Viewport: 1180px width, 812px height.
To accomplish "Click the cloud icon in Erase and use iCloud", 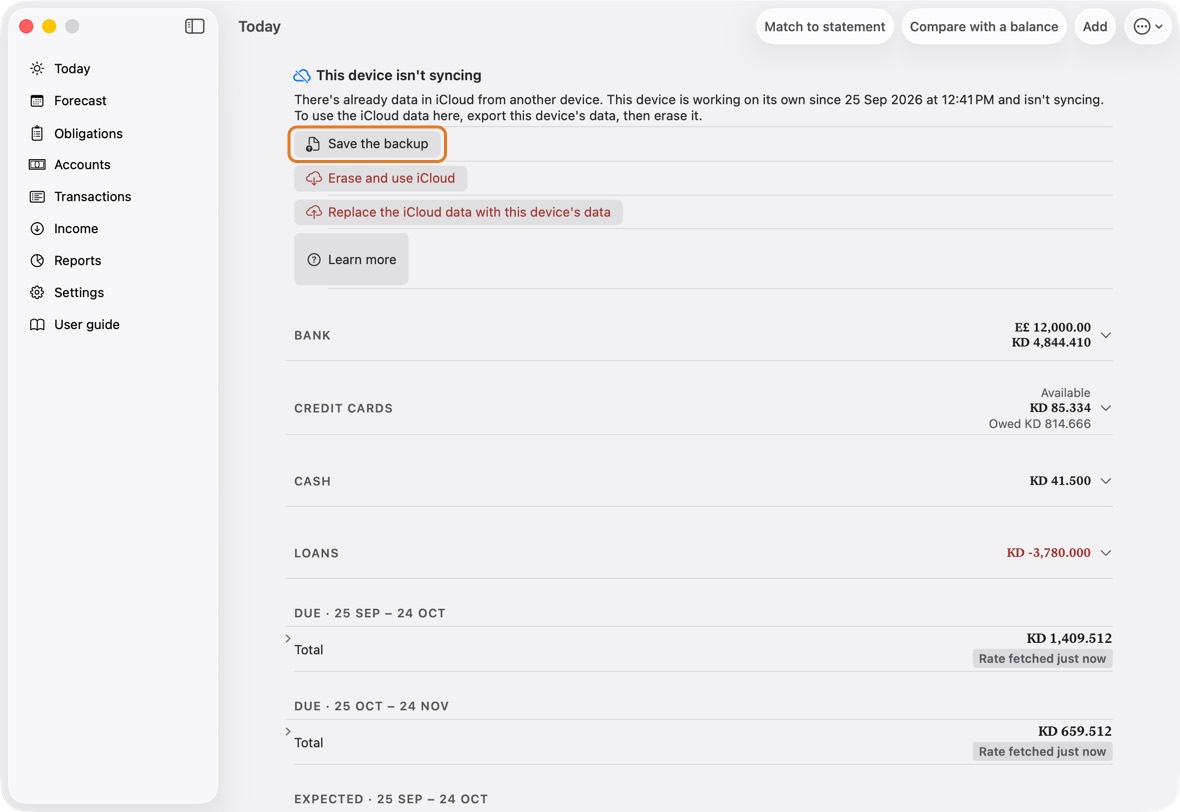I will [x=313, y=178].
